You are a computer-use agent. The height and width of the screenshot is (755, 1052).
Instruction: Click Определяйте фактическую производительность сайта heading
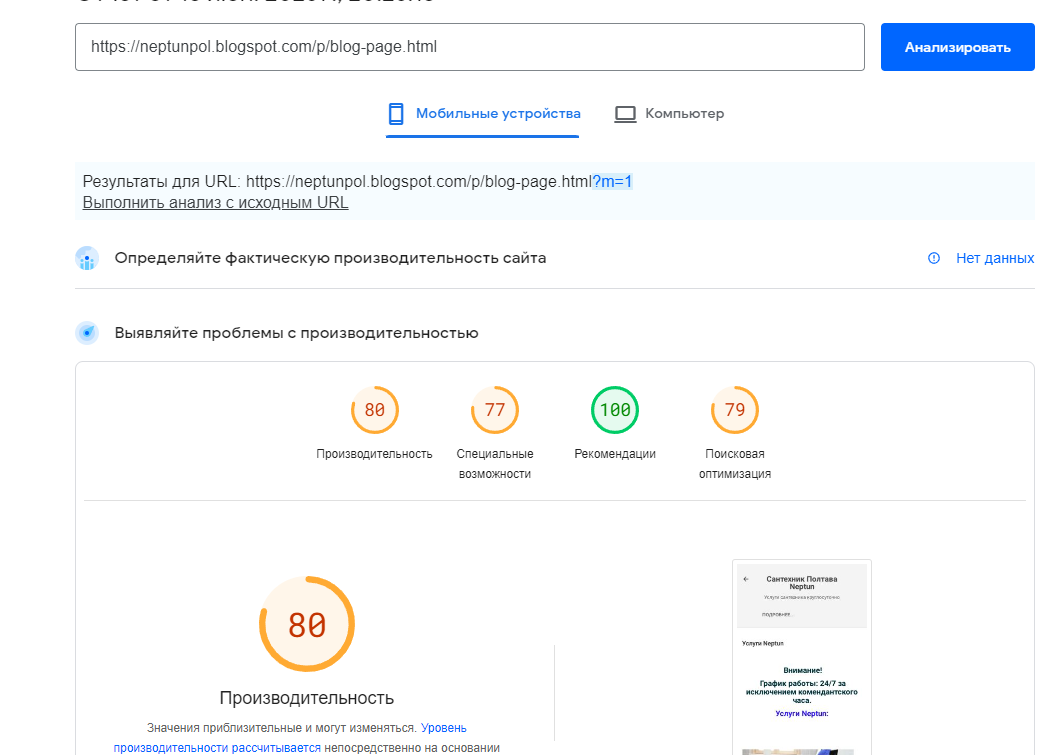tap(330, 258)
